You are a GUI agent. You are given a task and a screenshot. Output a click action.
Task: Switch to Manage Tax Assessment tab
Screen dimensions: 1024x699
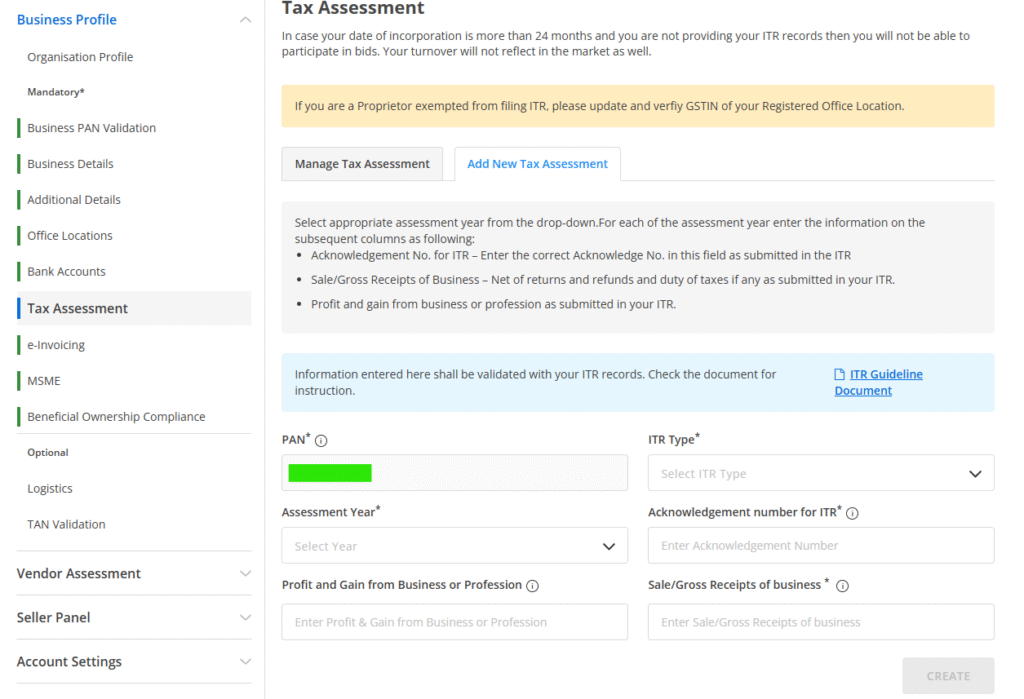(x=362, y=164)
